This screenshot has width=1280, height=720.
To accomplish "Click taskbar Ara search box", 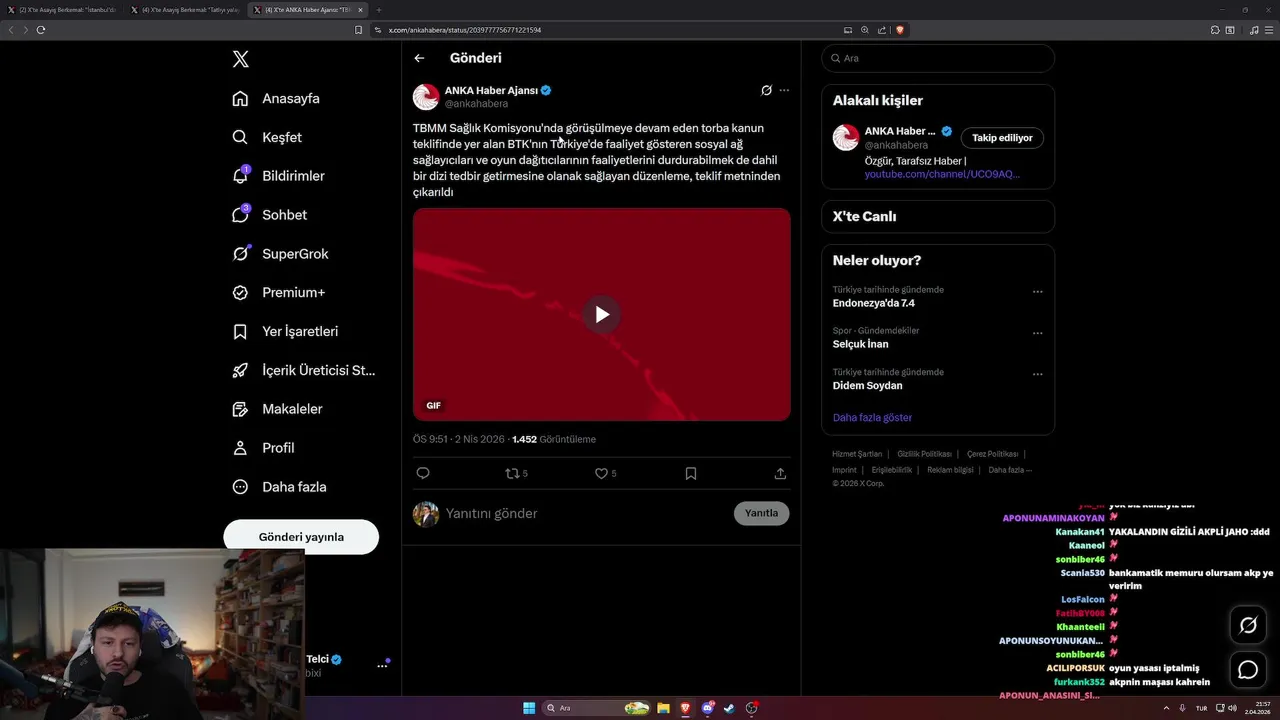I will [x=598, y=708].
